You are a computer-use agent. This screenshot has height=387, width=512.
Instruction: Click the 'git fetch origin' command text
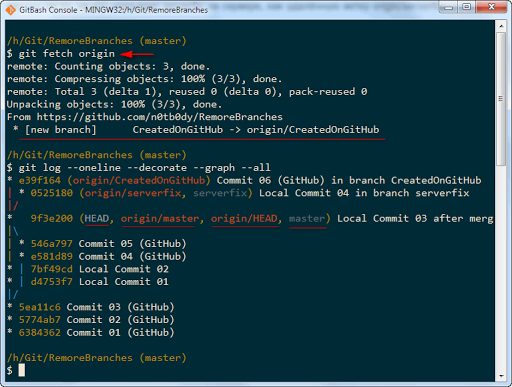[67, 54]
